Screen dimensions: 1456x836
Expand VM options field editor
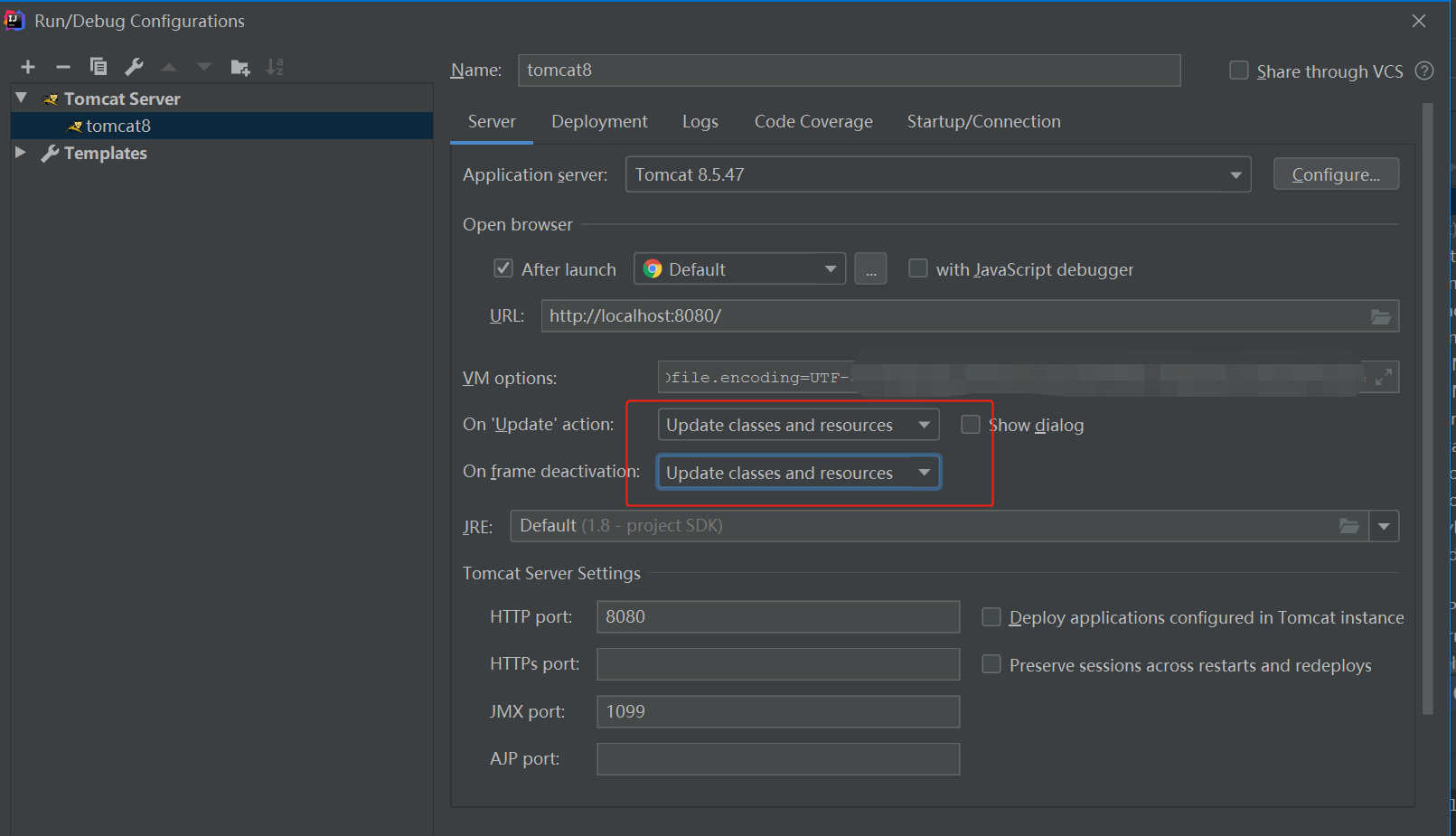pyautogui.click(x=1383, y=378)
